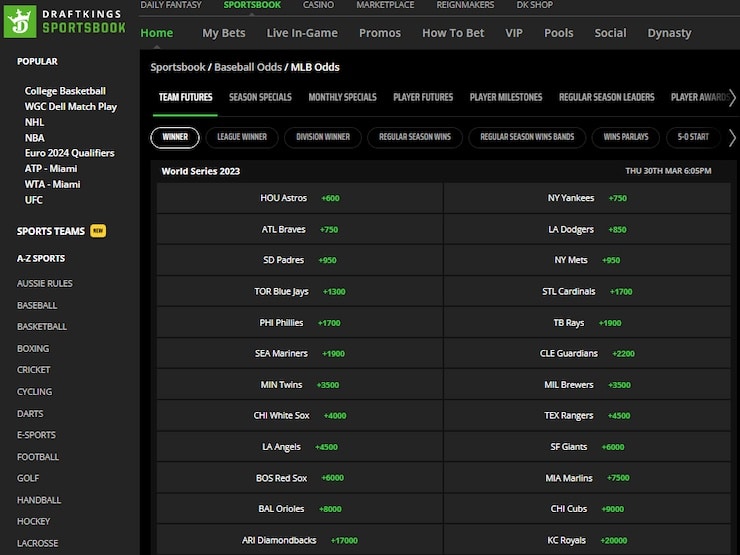Add TOR Blue Jays +1300 to betslip

click(300, 292)
